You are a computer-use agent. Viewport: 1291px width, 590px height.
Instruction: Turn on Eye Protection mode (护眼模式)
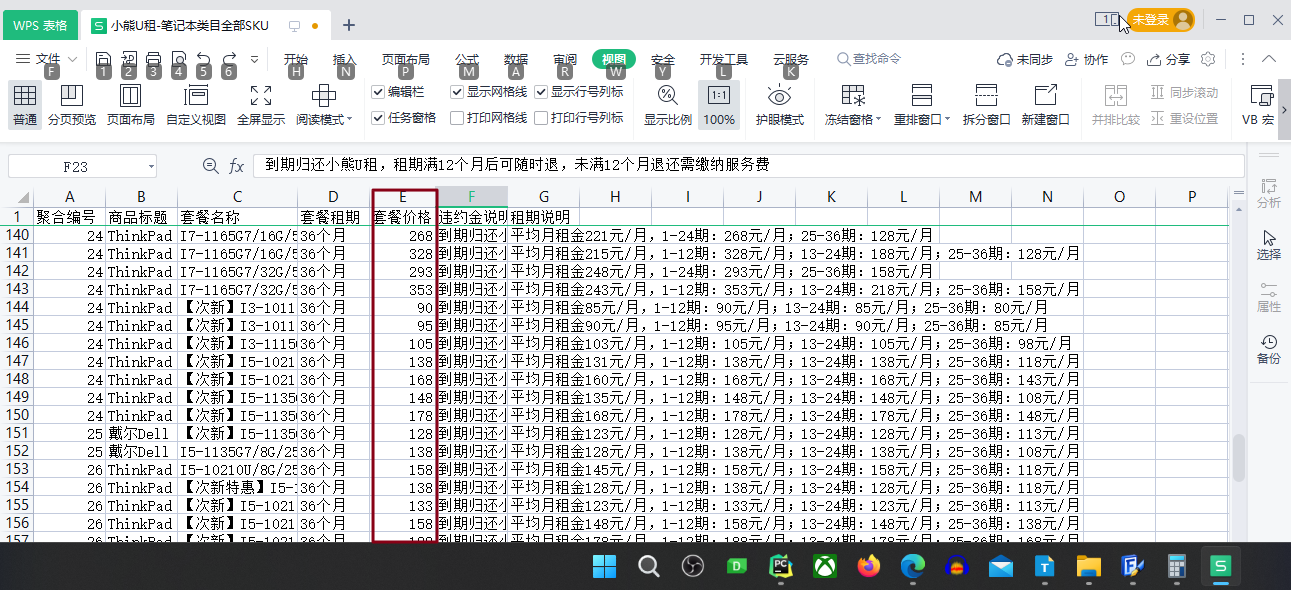click(779, 106)
